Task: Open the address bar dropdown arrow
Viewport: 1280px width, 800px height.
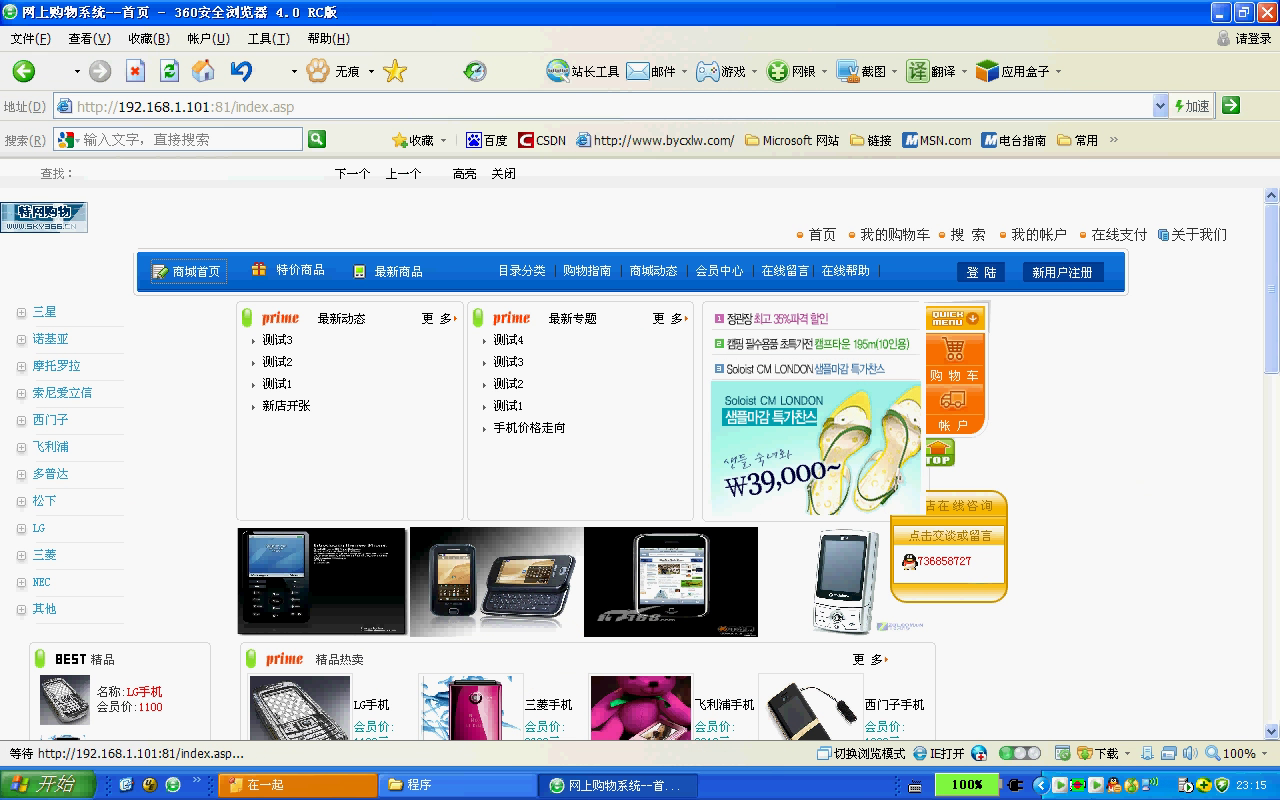Action: [x=1160, y=105]
